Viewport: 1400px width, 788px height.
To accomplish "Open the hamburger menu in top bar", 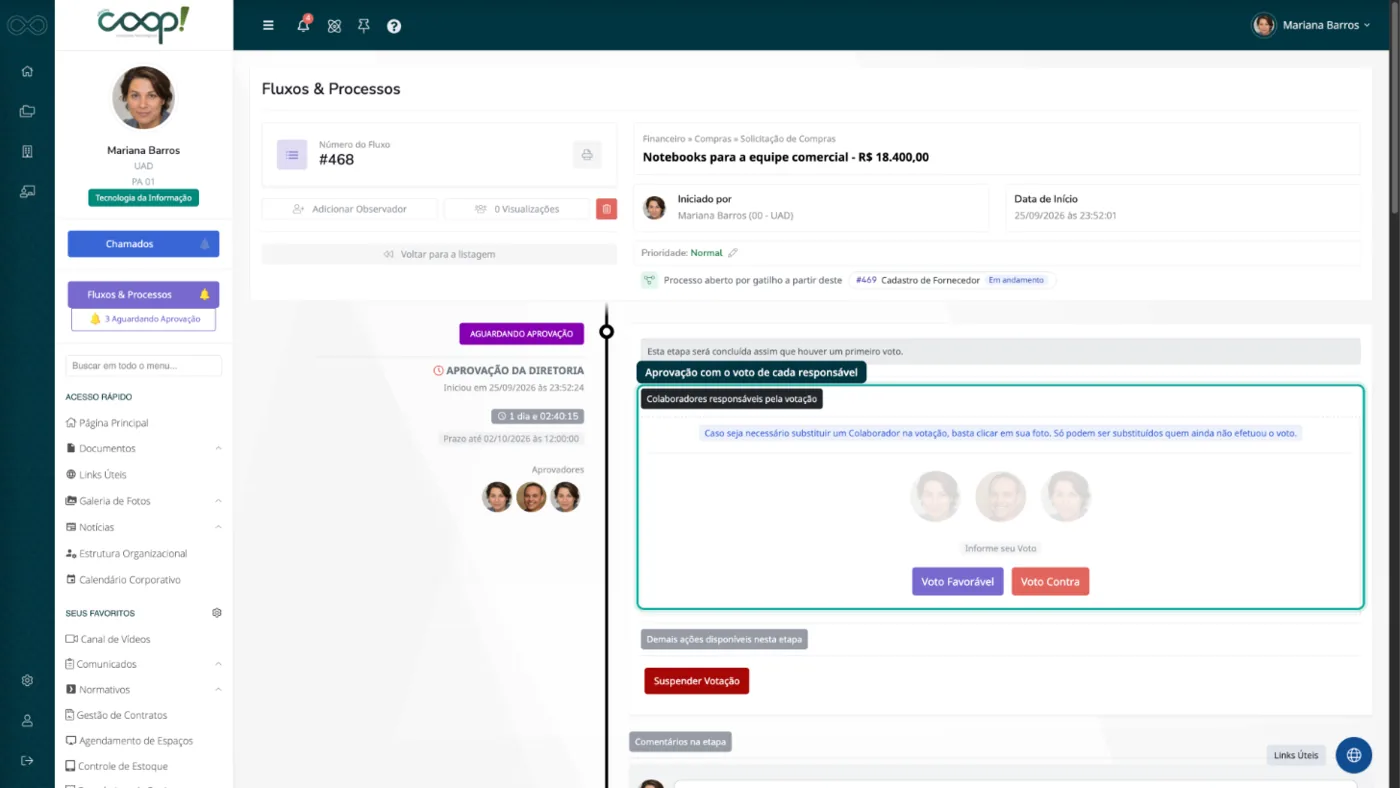I will coord(268,26).
